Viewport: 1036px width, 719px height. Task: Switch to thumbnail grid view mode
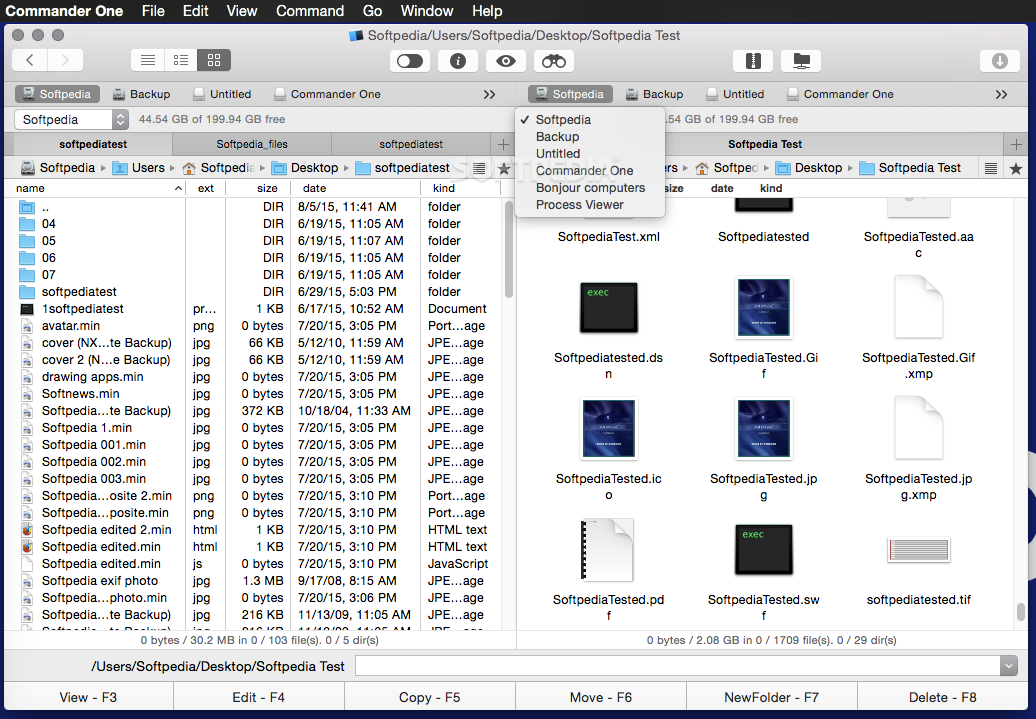tap(213, 60)
